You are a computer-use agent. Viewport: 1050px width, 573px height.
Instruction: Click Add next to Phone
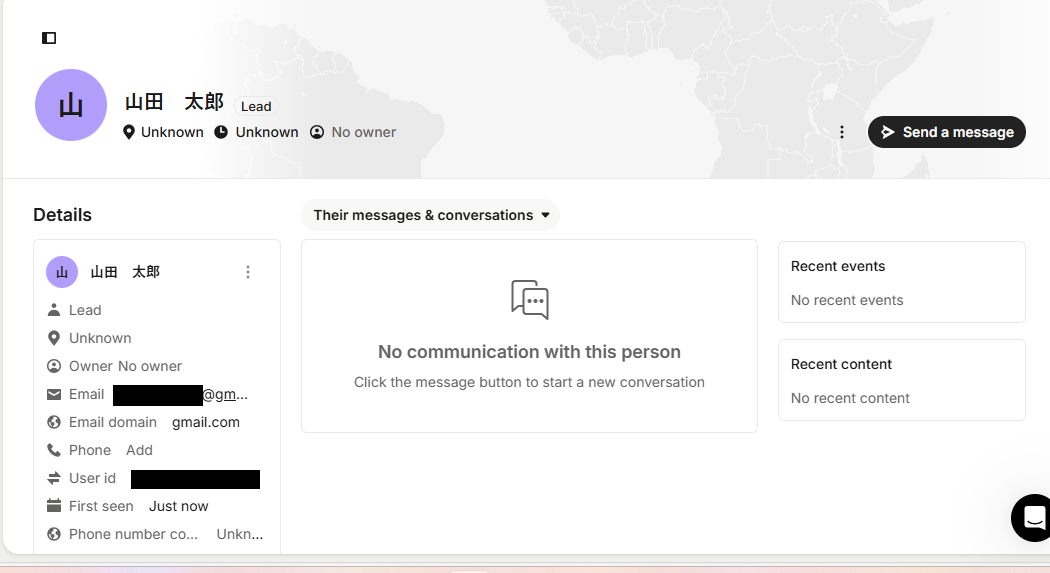[x=139, y=450]
